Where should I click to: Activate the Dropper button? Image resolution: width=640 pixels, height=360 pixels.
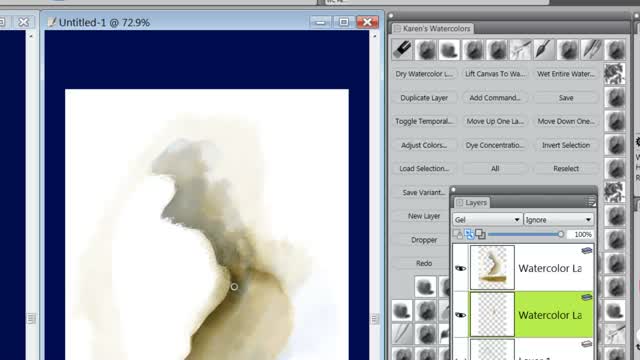point(421,240)
